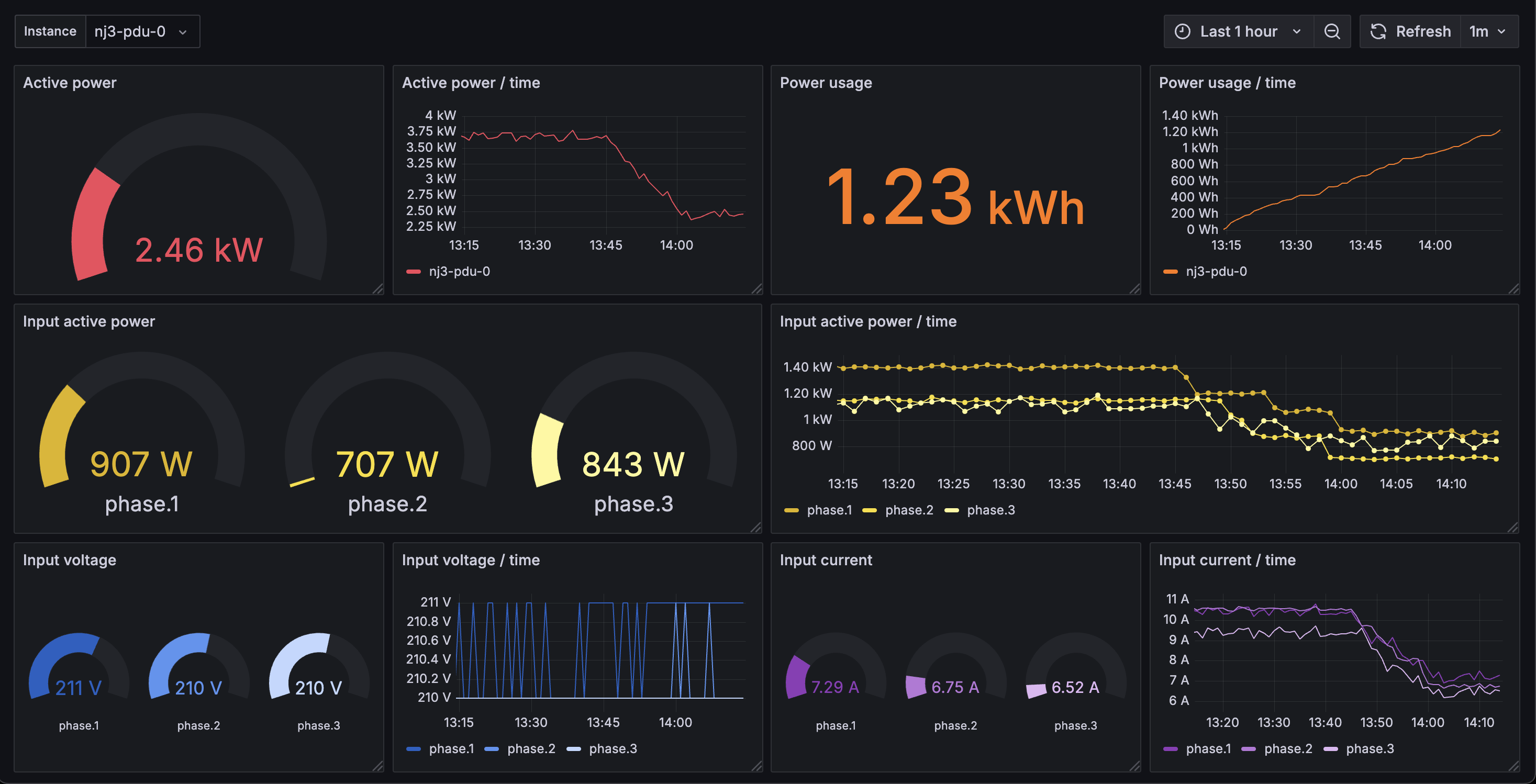Click the clock icon in time picker

coord(1182,31)
